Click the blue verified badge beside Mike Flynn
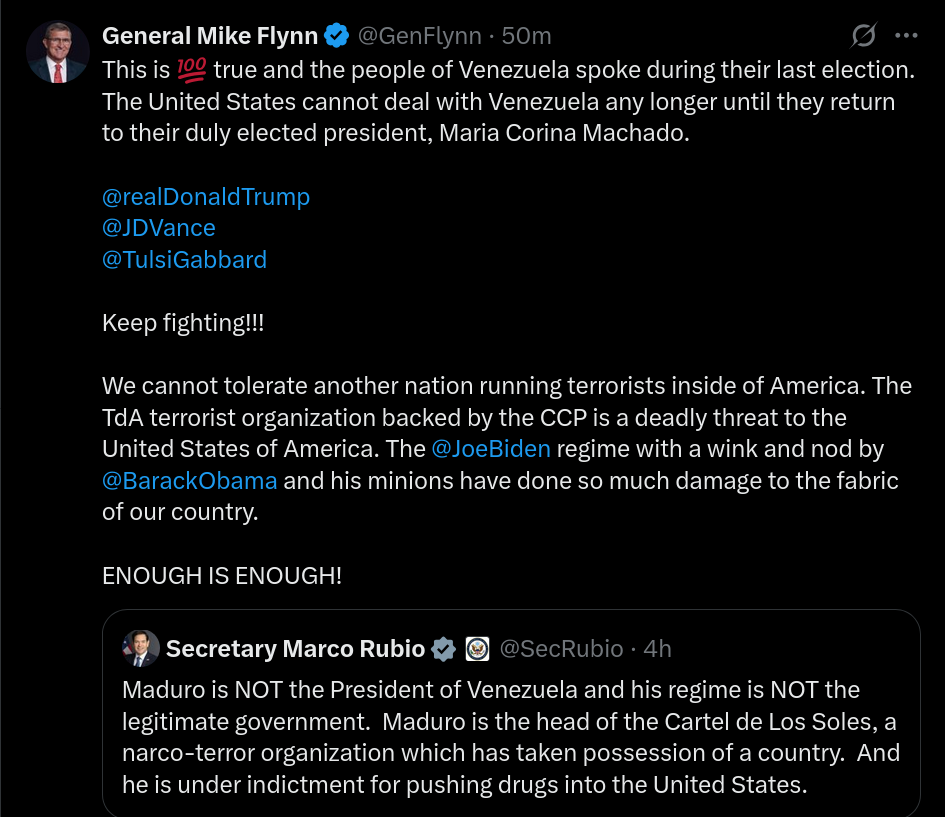 (x=336, y=36)
